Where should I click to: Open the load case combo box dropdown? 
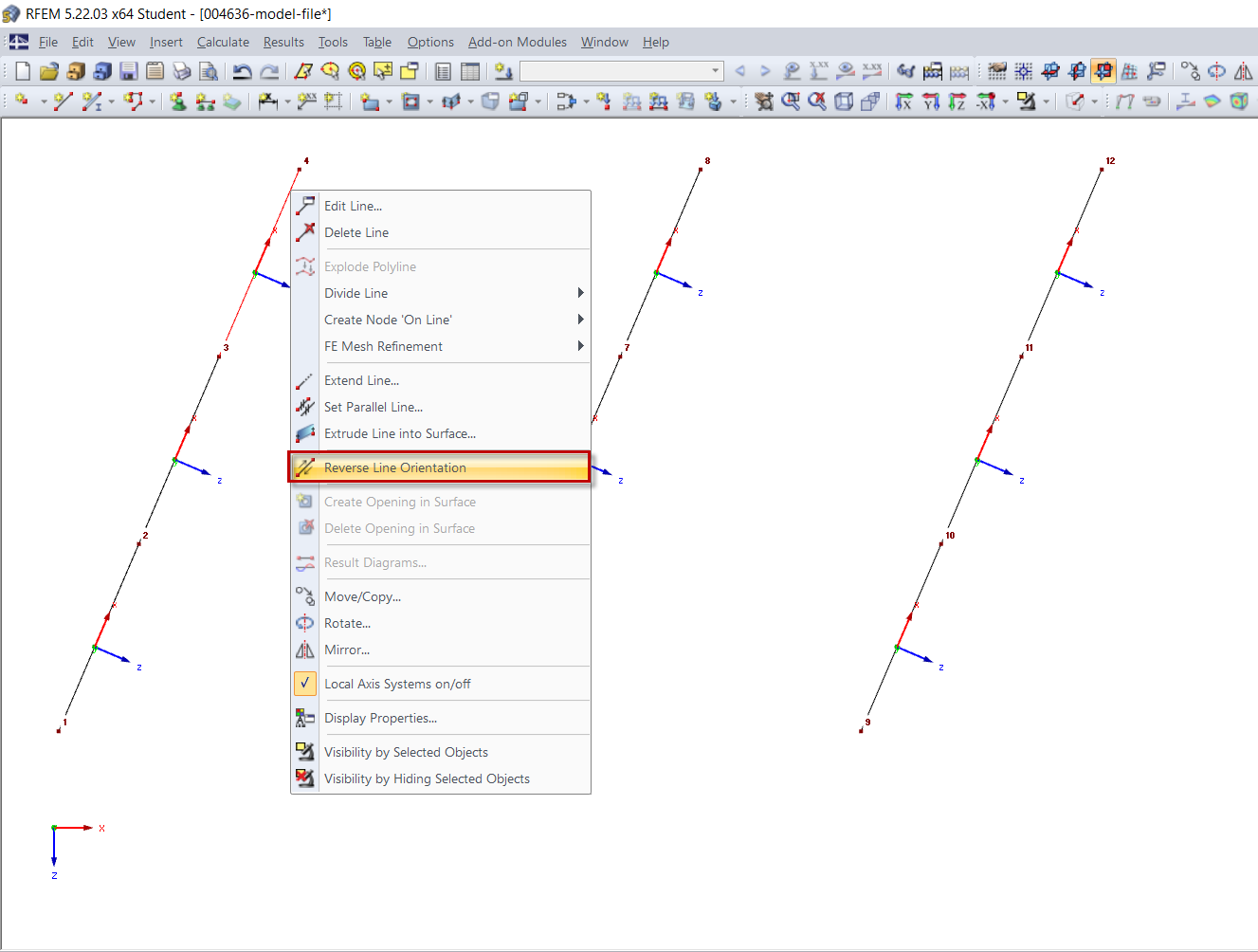pyautogui.click(x=715, y=71)
